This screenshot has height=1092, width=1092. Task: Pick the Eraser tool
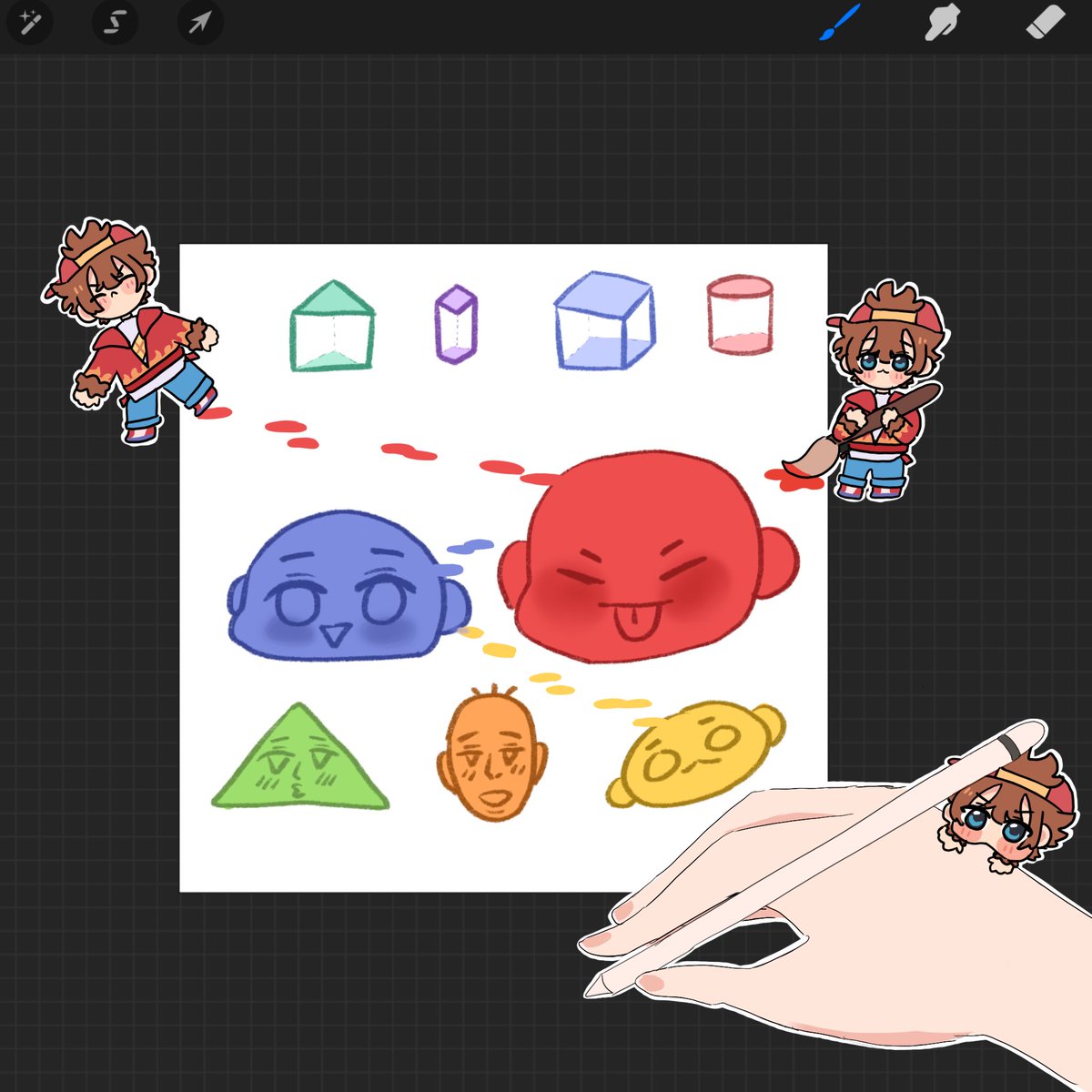[x=1046, y=22]
